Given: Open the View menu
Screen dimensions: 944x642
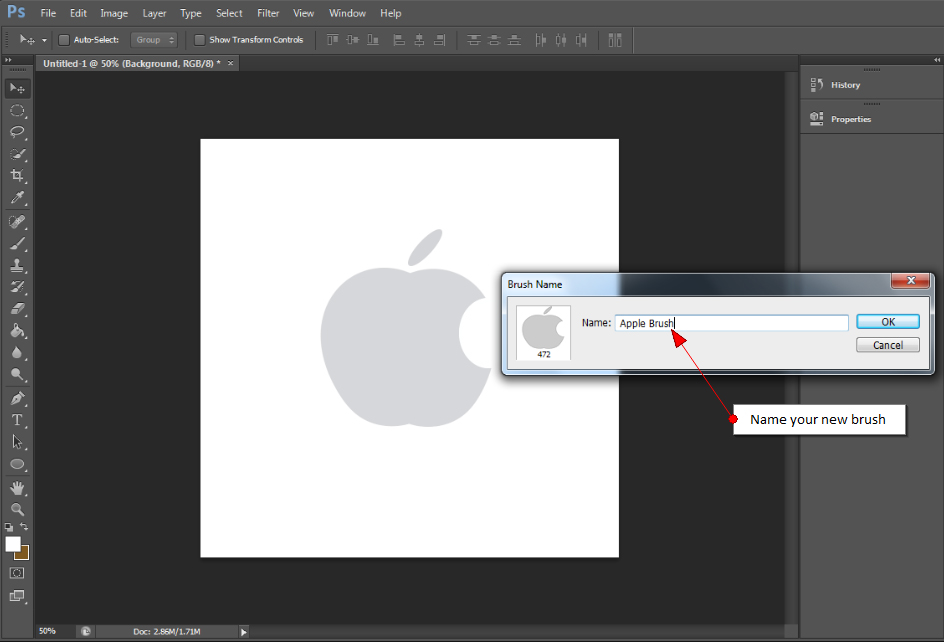Looking at the screenshot, I should (x=303, y=13).
